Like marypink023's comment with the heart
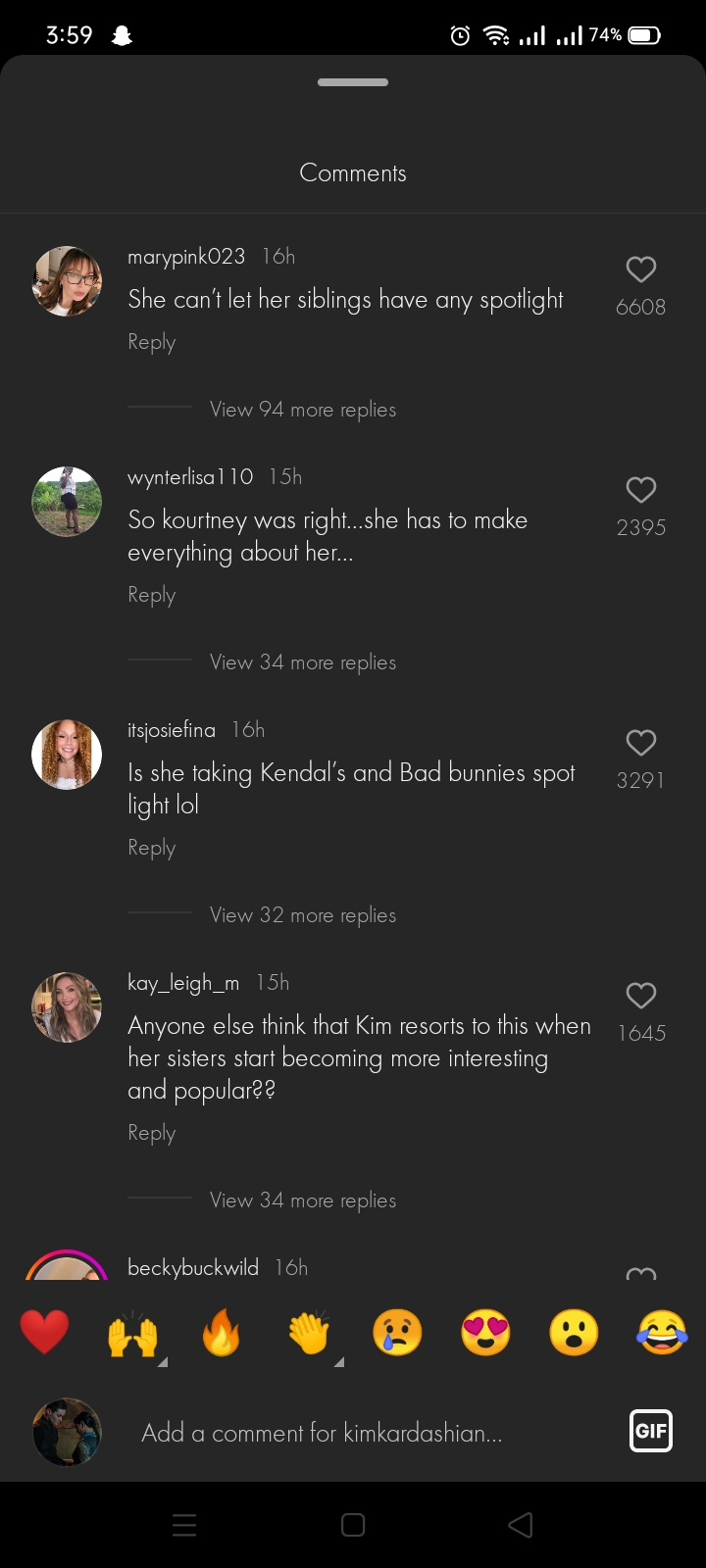This screenshot has width=706, height=1568. (640, 269)
